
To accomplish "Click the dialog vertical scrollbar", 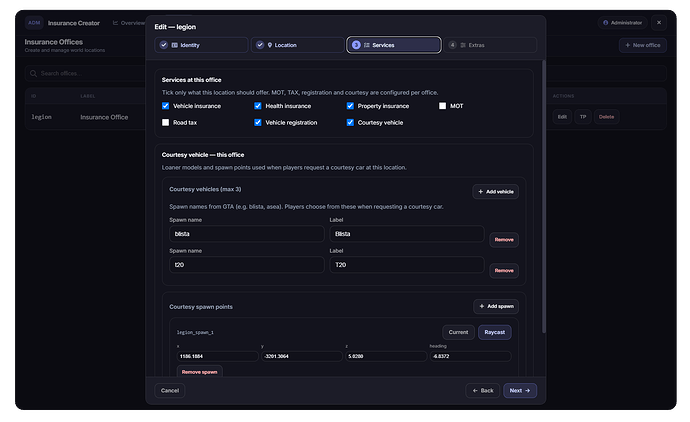I will click(x=544, y=196).
